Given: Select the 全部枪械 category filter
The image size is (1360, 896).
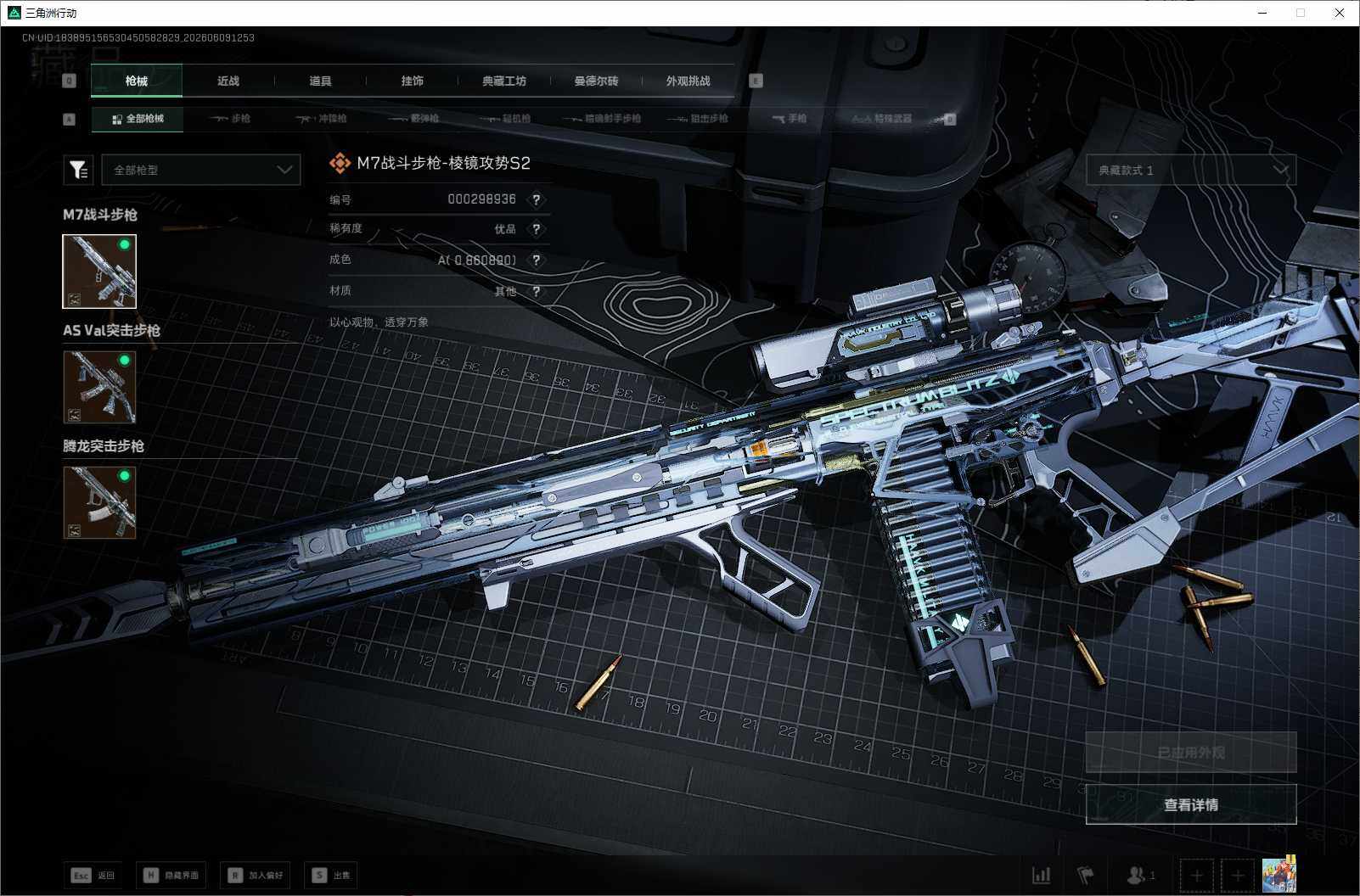Looking at the screenshot, I should coord(138,119).
